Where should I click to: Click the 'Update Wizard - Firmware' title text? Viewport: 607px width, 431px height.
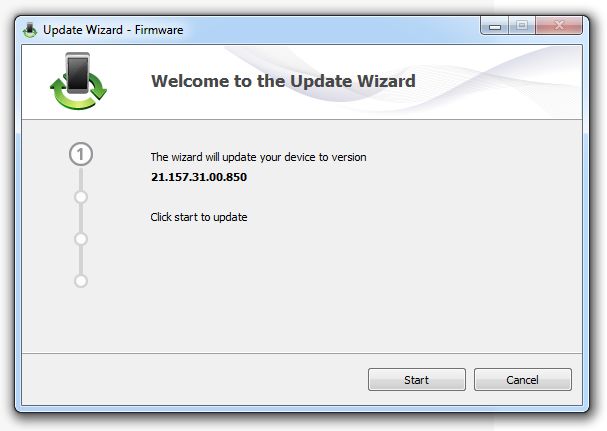point(113,30)
